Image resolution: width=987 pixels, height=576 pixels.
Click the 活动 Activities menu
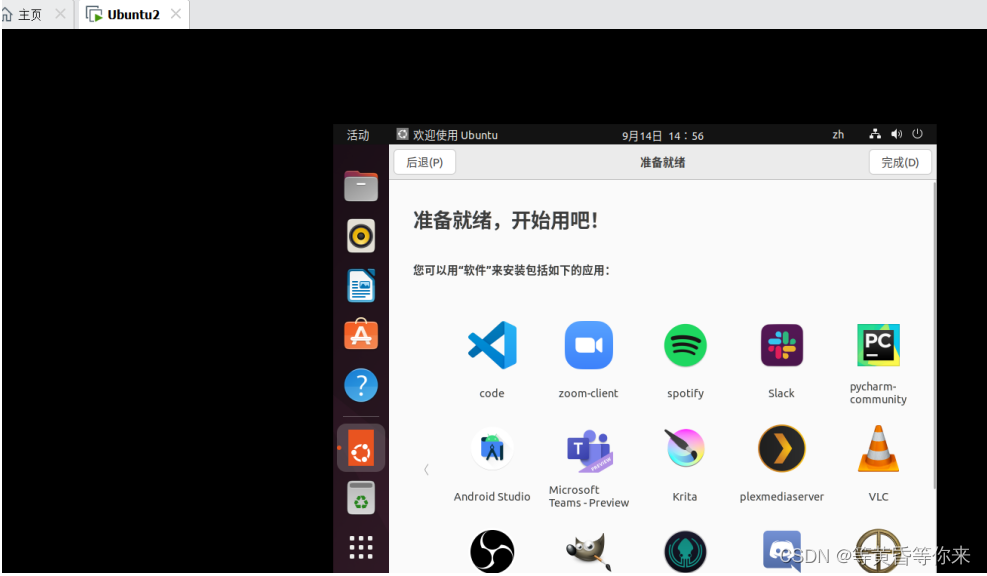click(x=358, y=135)
